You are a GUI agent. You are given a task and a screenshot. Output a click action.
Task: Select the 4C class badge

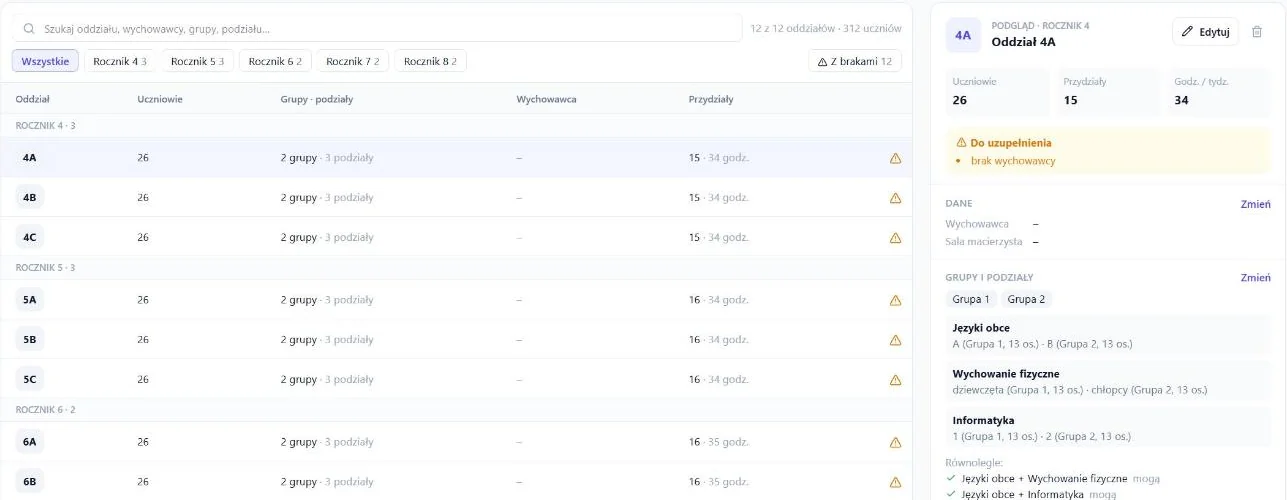coord(30,238)
